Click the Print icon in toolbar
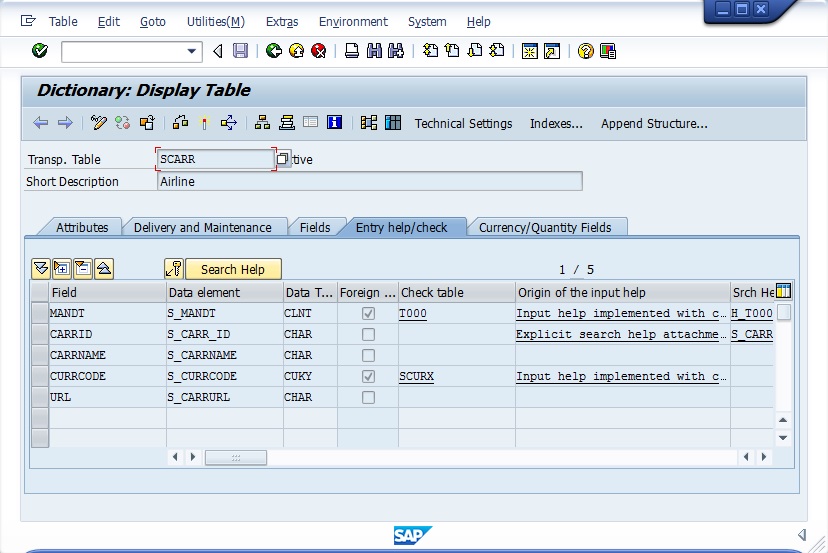 [352, 51]
